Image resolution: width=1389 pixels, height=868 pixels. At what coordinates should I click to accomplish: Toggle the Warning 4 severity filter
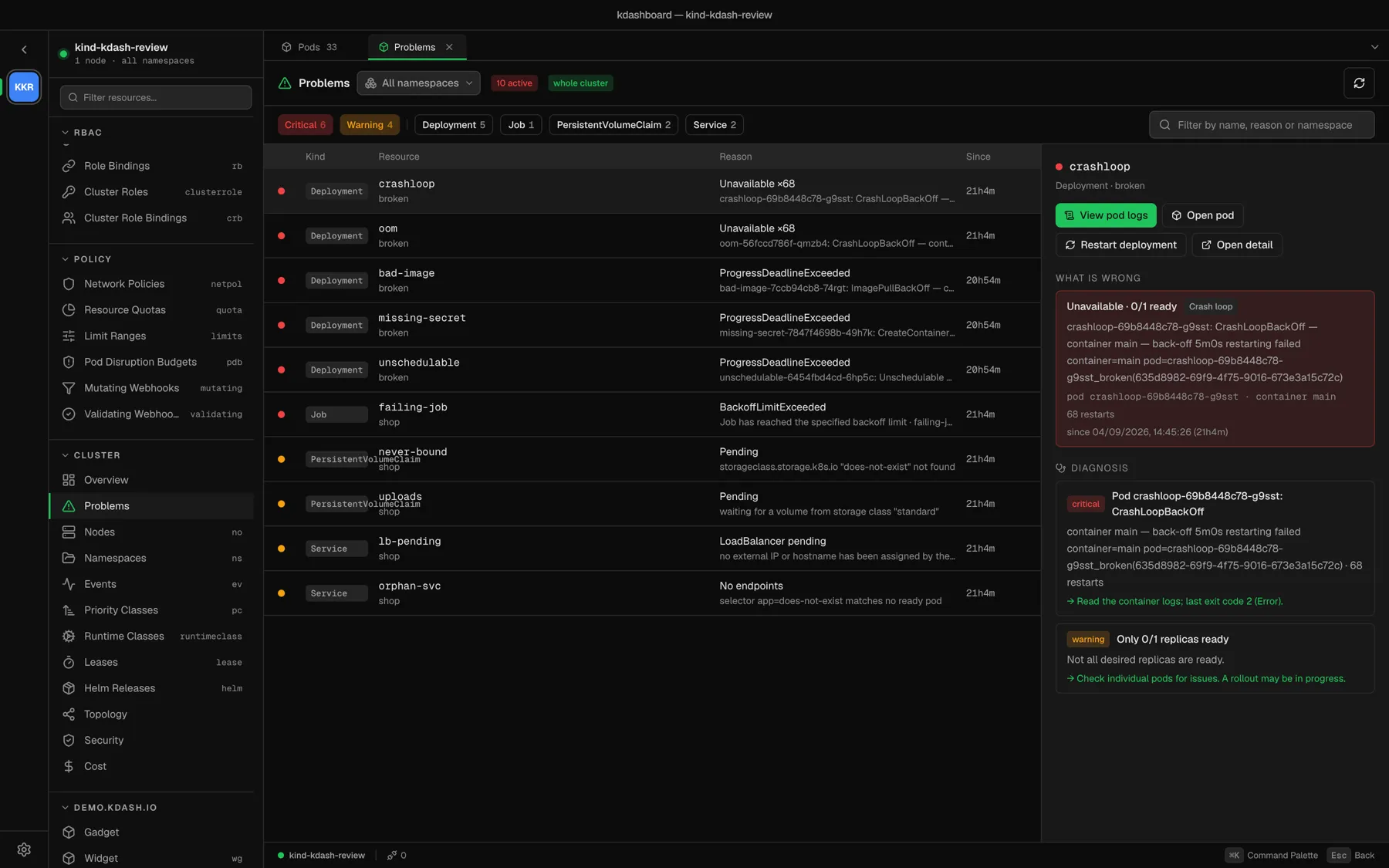click(x=370, y=125)
